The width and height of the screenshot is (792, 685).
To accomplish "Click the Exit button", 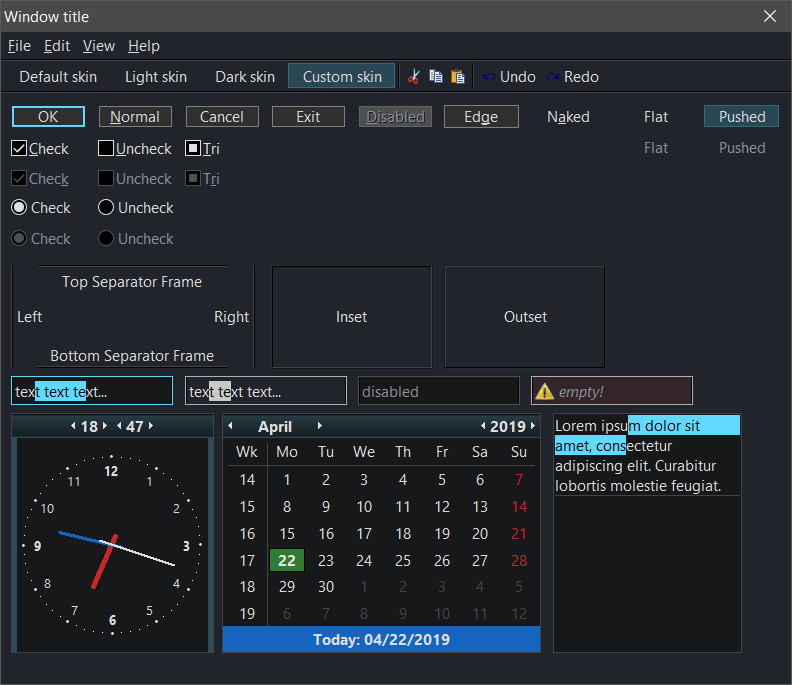I will tap(308, 117).
